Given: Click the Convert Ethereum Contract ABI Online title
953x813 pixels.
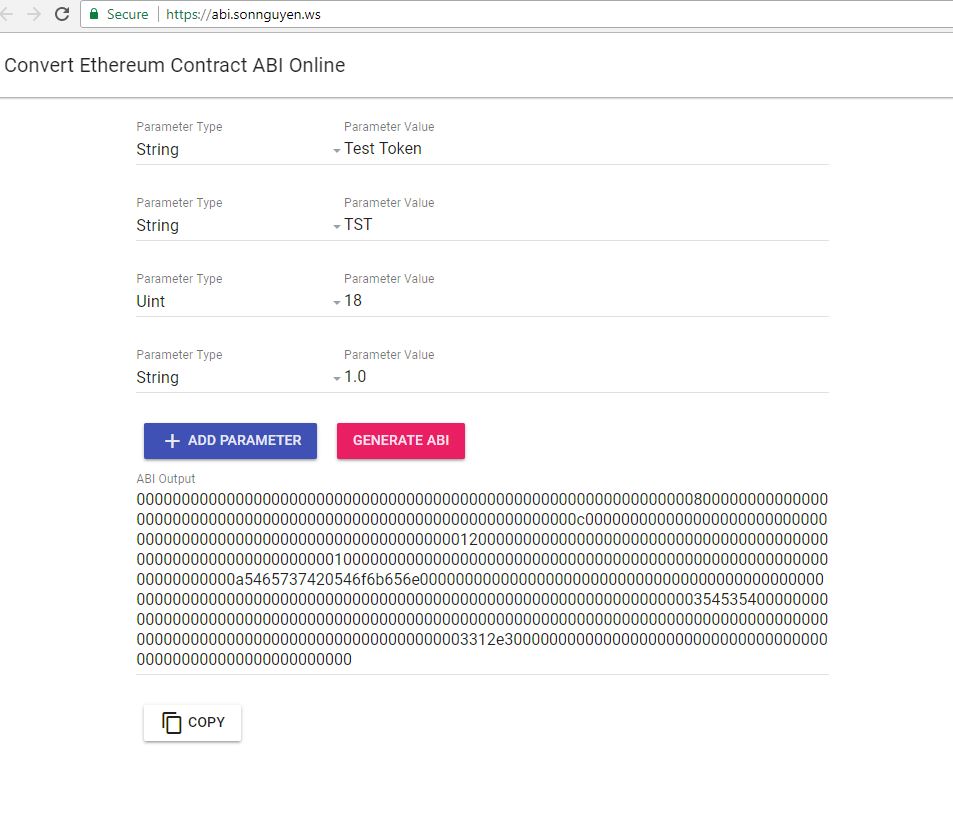Looking at the screenshot, I should point(174,65).
